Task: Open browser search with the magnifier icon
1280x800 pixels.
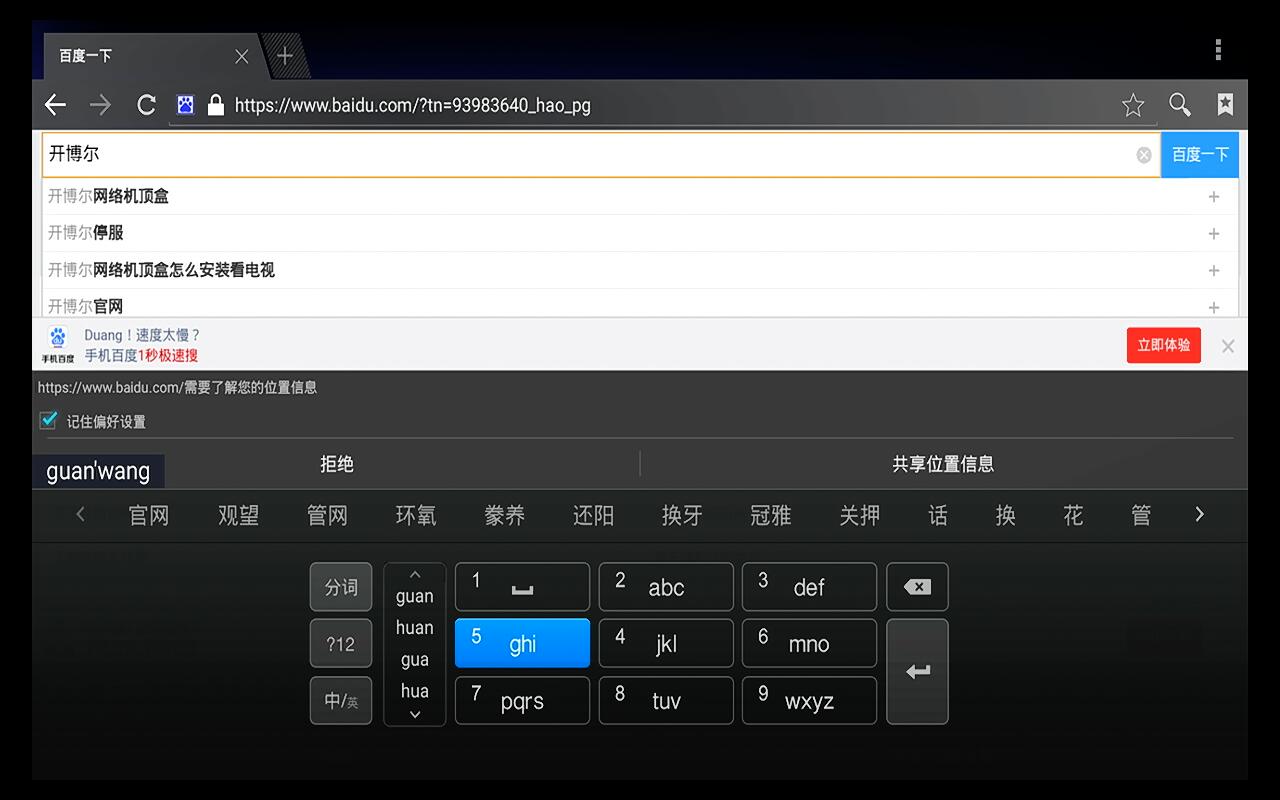Action: 1180,104
